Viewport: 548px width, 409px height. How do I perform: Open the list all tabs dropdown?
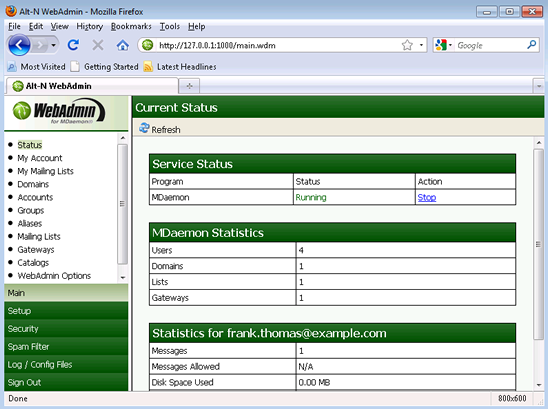(x=539, y=86)
